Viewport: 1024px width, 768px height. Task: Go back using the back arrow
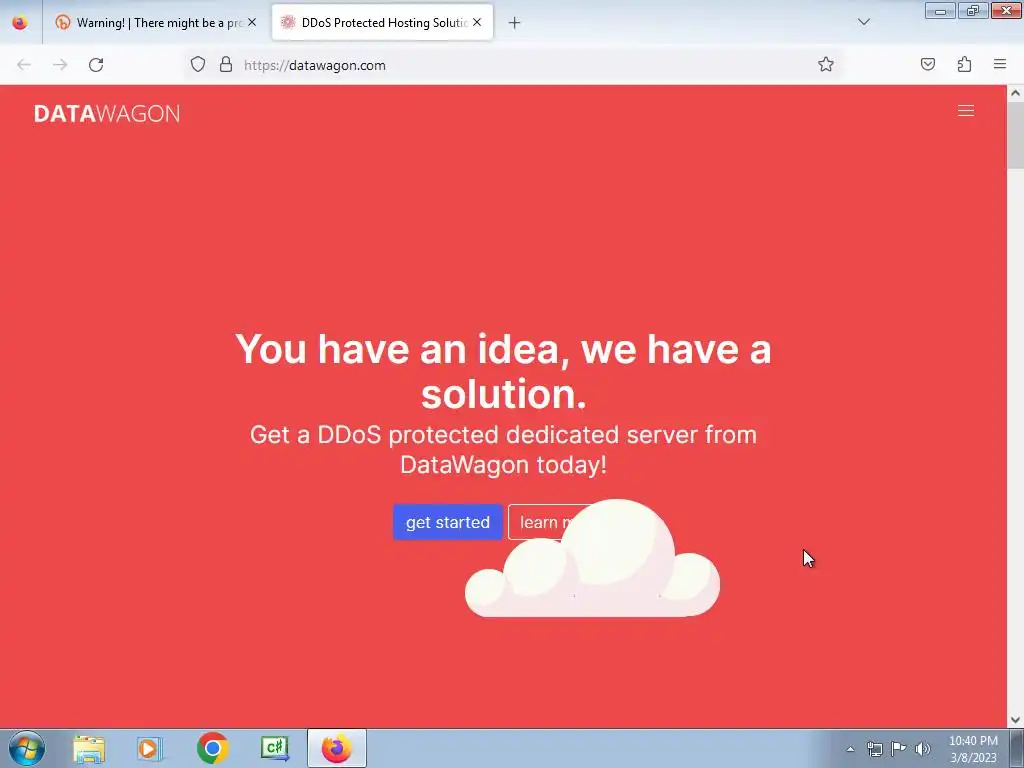(24, 65)
